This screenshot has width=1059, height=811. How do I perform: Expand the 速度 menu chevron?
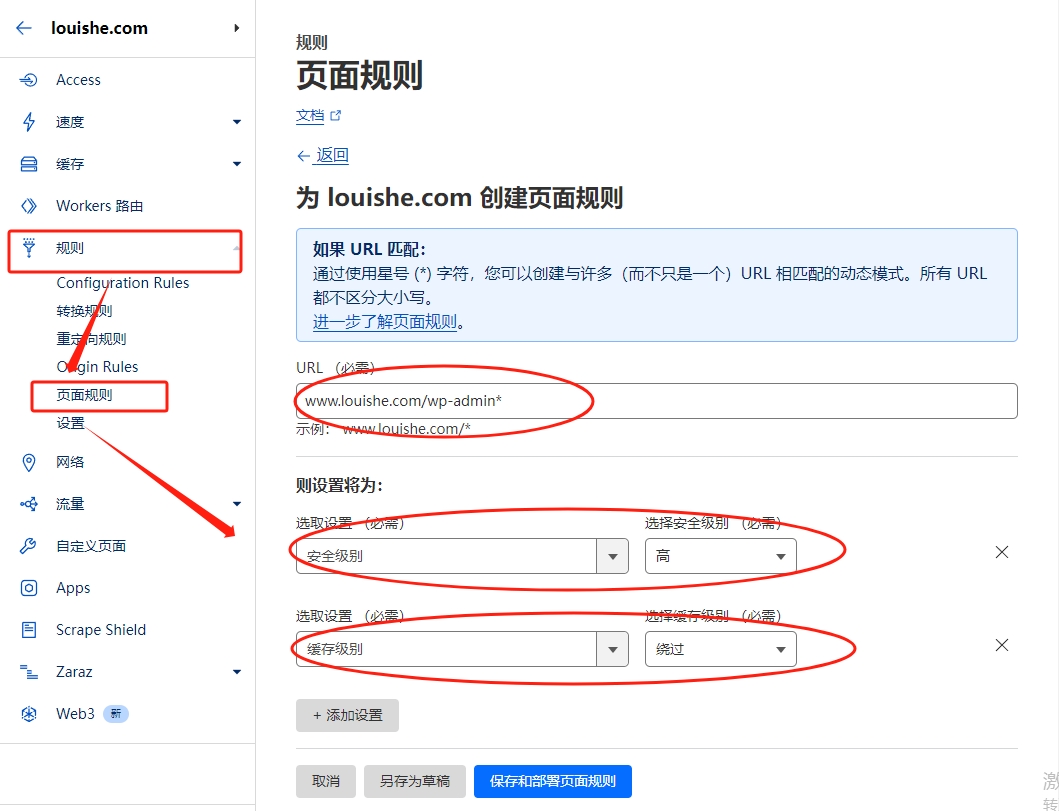[x=236, y=122]
